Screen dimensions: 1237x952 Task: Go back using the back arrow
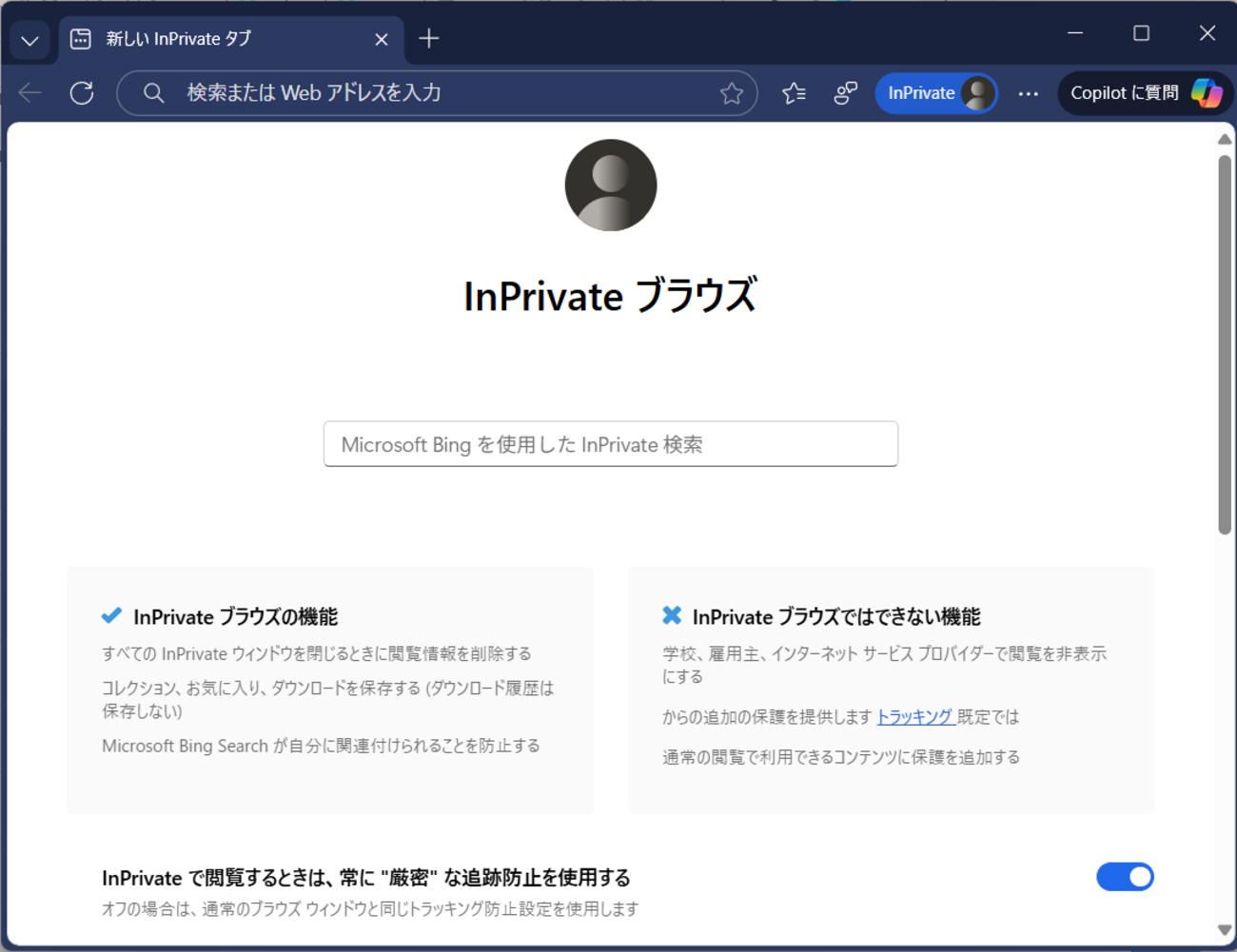coord(30,93)
